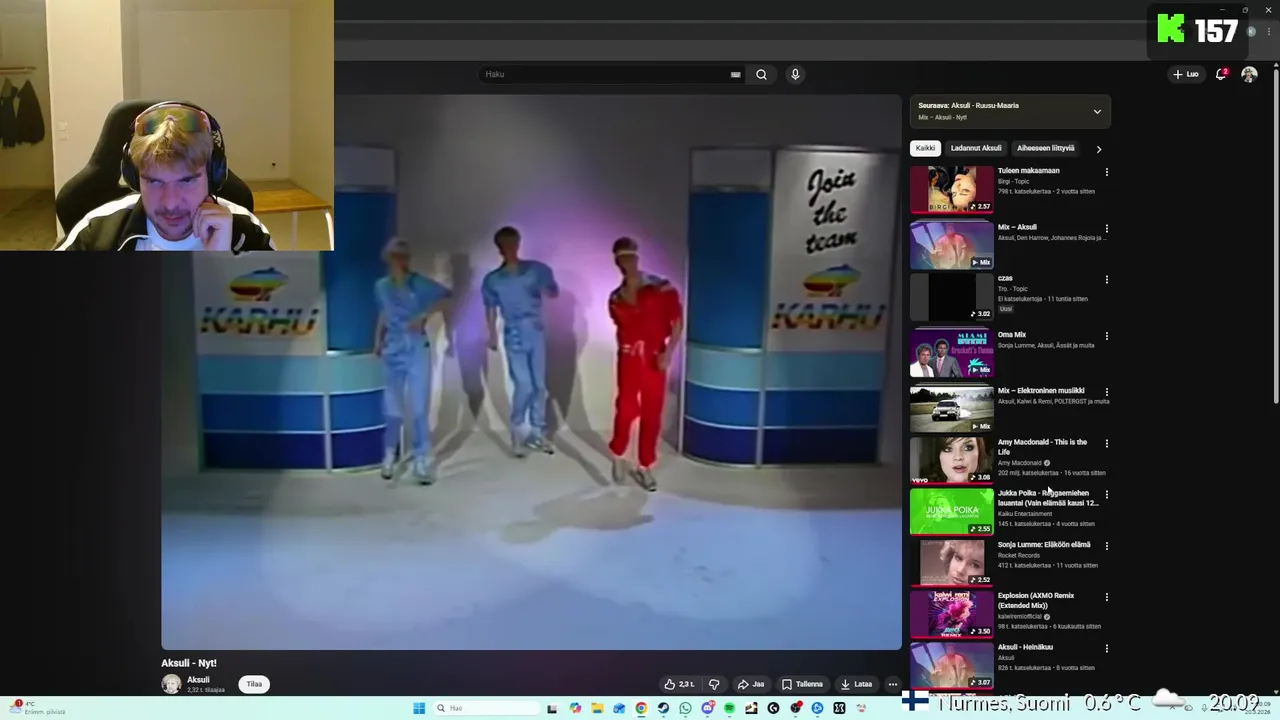Open options menu for Aksuli - Heinäkuu

click(1106, 648)
